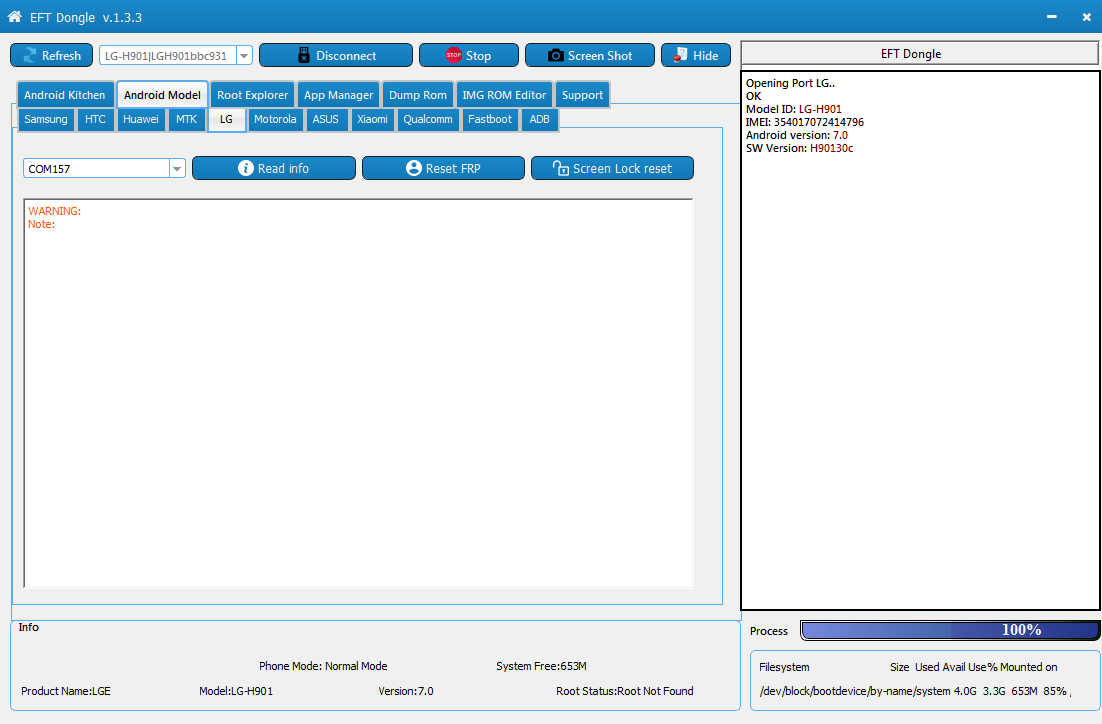
Task: Click the red stop sign icon
Action: click(x=454, y=55)
